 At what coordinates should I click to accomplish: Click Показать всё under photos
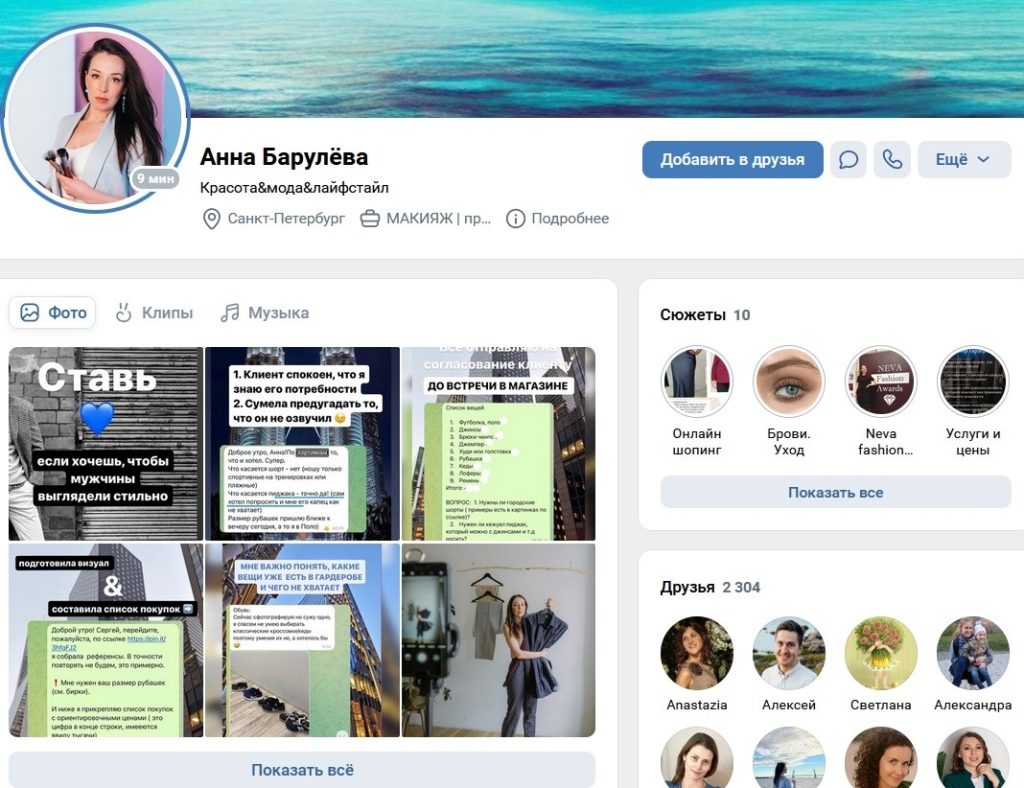(x=302, y=770)
